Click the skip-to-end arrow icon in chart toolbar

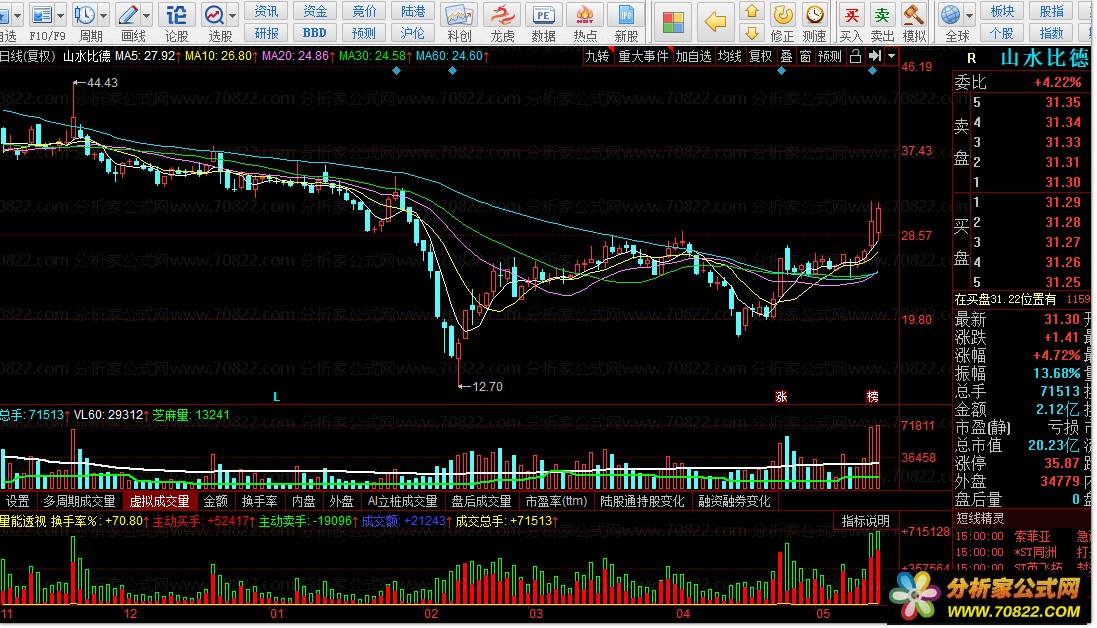[875, 56]
